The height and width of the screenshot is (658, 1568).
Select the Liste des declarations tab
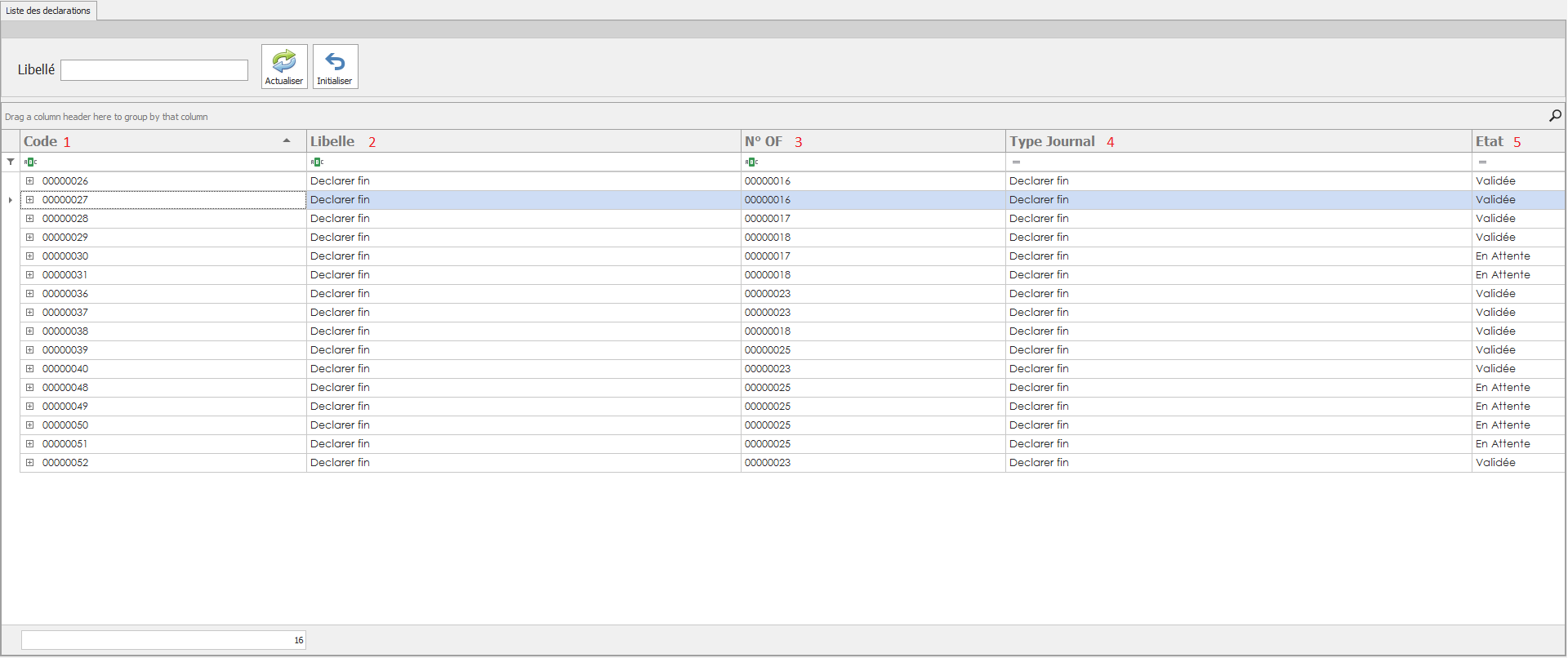pos(48,11)
